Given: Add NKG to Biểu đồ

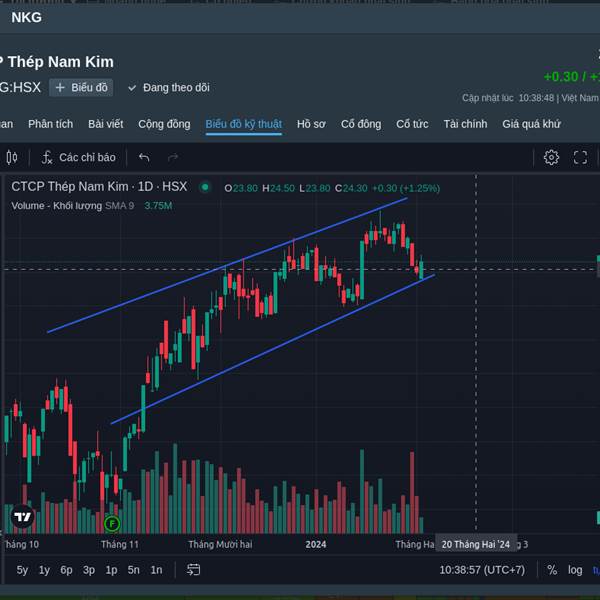Looking at the screenshot, I should point(81,88).
